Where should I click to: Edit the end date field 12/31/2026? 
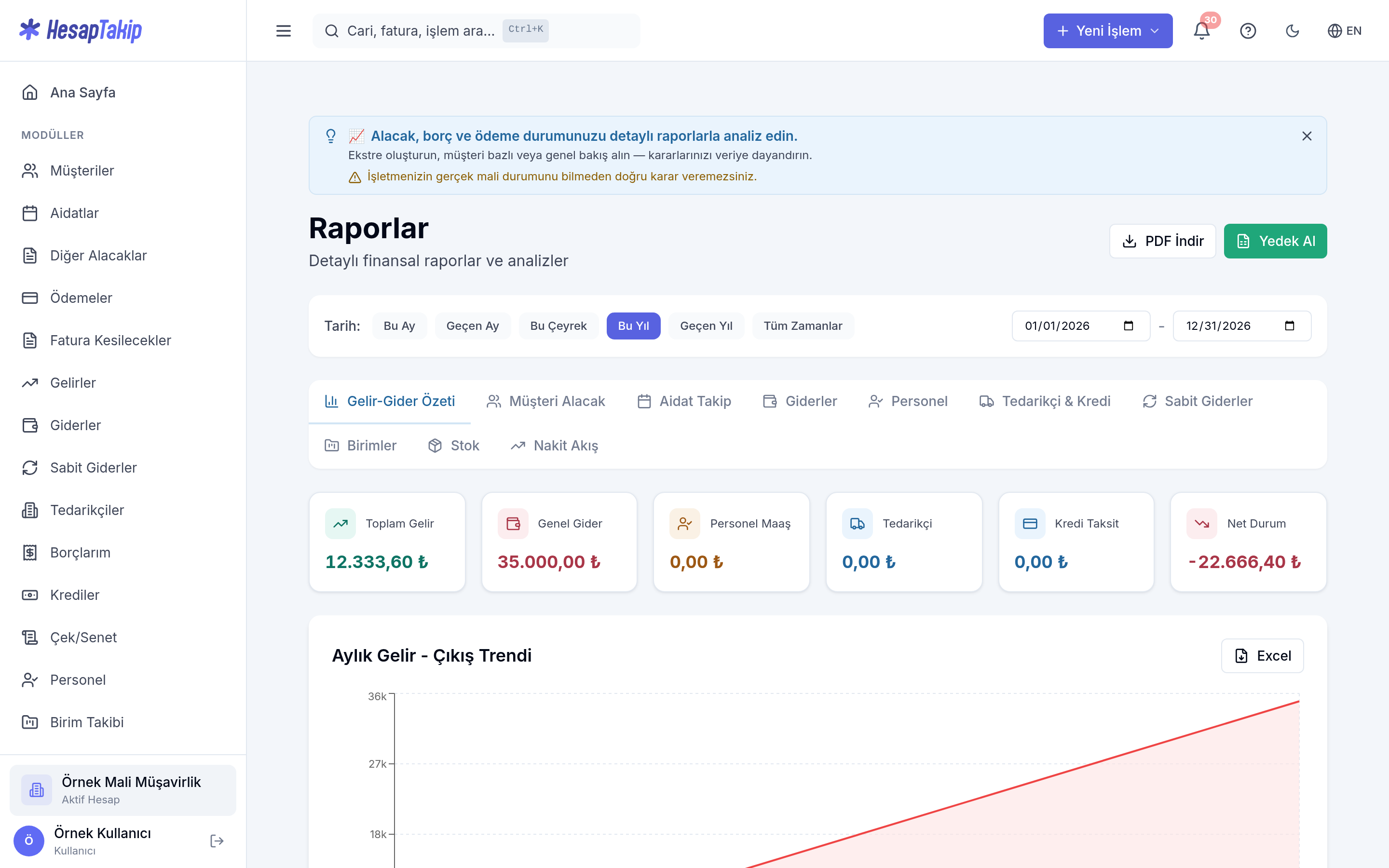[x=1242, y=326]
